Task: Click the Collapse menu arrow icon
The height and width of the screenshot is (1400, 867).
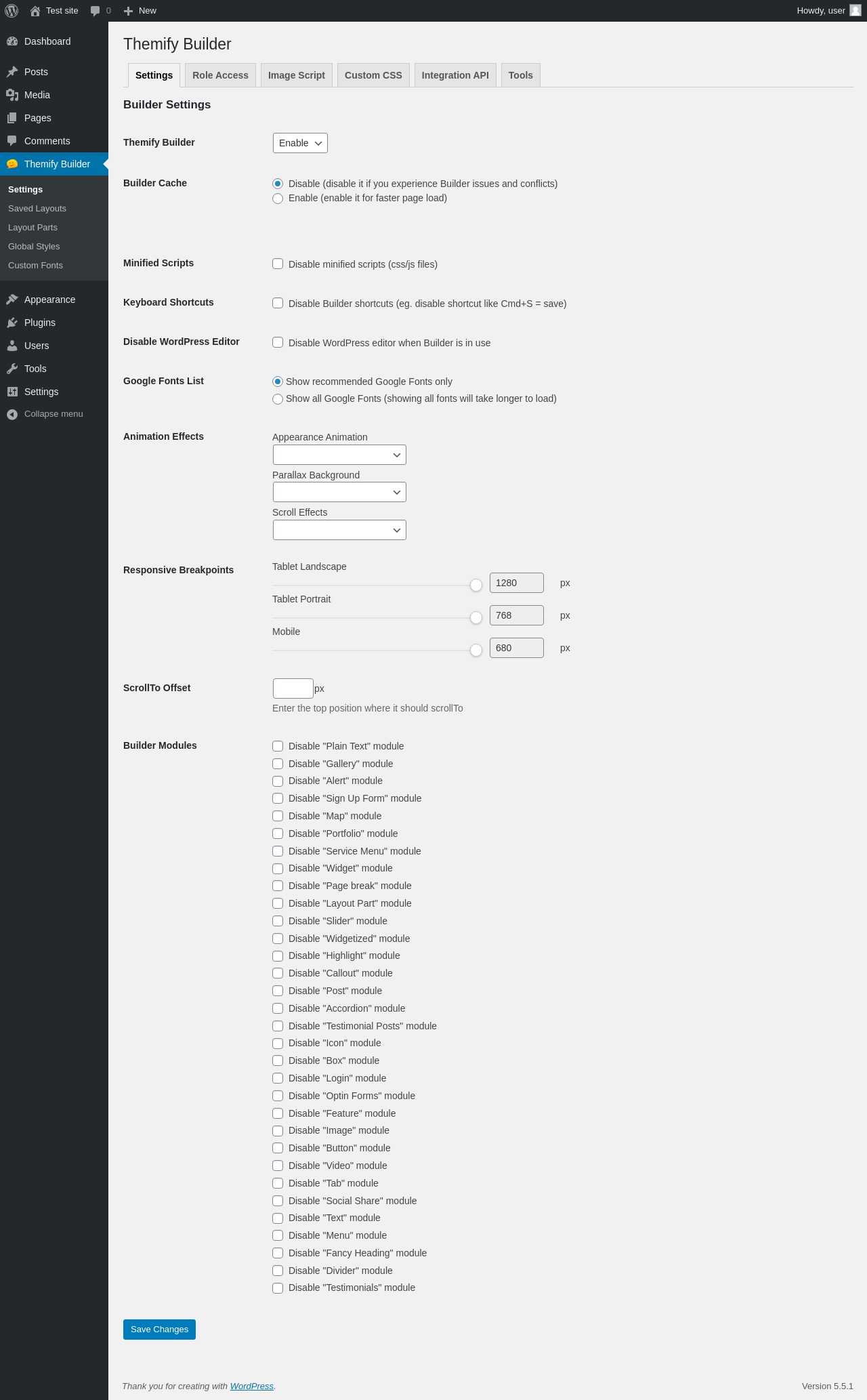Action: [x=12, y=414]
